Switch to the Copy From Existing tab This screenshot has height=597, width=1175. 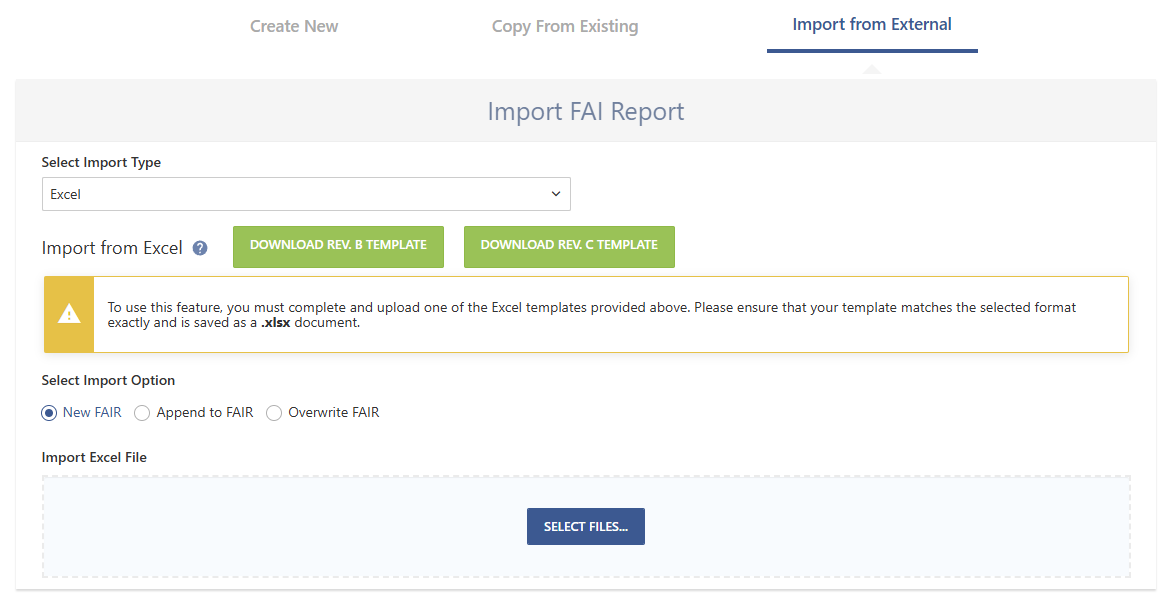(565, 26)
